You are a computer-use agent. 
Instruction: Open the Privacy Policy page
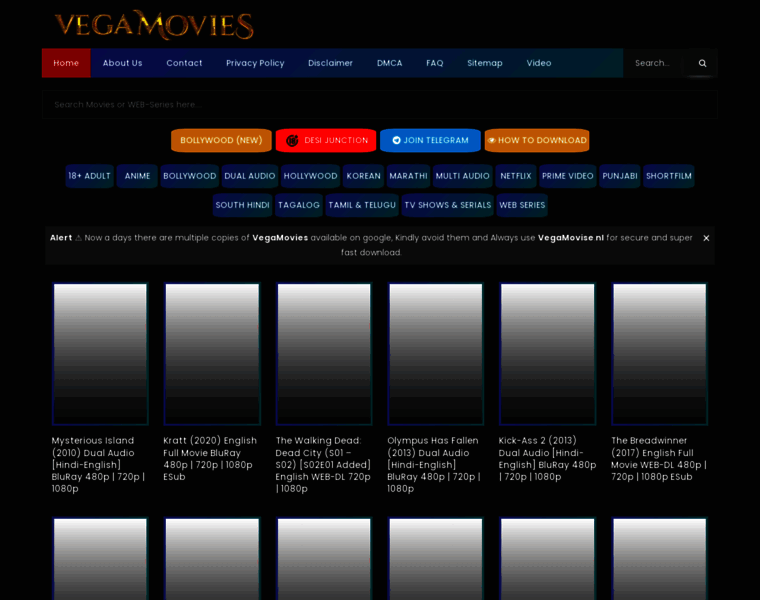coord(255,63)
